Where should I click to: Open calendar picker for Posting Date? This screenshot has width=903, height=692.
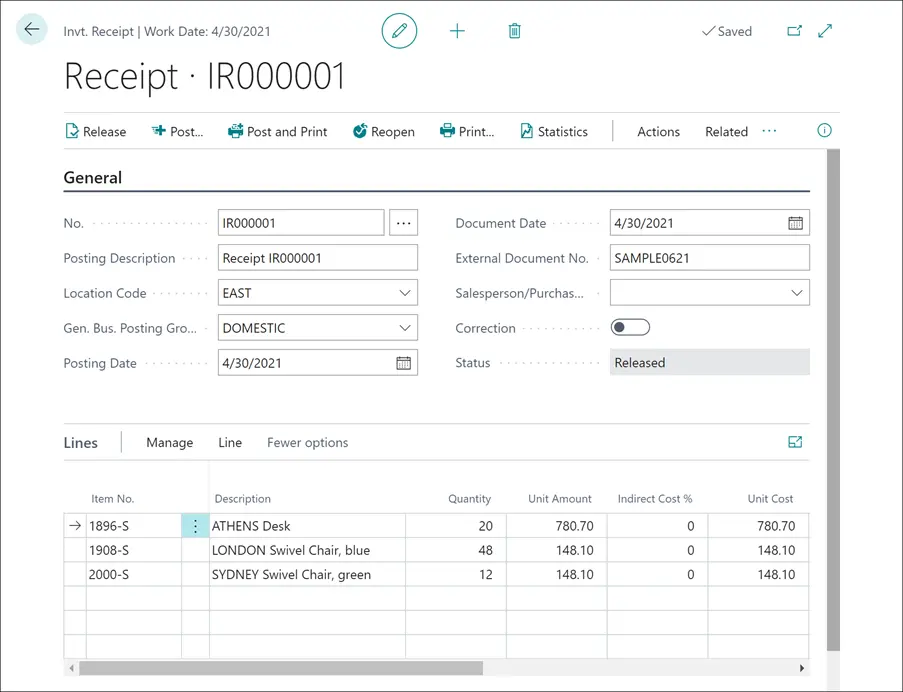(x=403, y=363)
